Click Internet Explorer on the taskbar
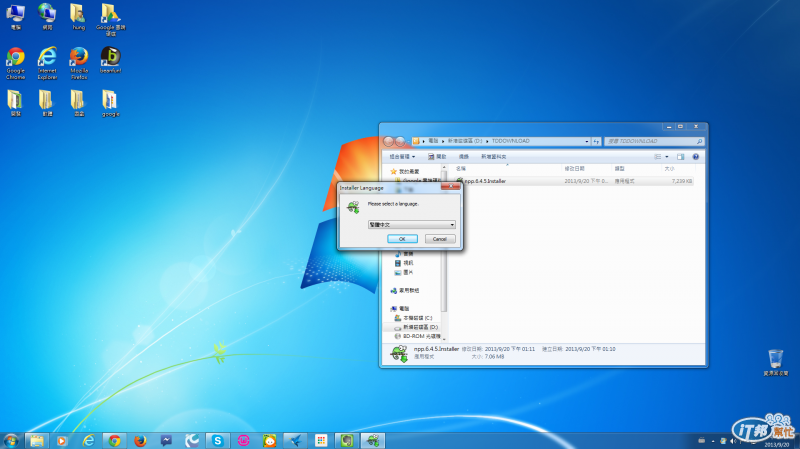 pyautogui.click(x=88, y=441)
